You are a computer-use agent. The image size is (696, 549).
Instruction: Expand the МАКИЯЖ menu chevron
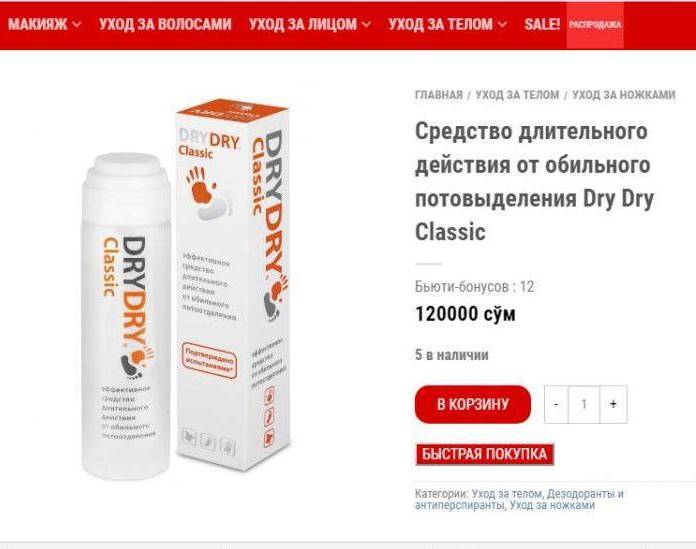point(76,24)
